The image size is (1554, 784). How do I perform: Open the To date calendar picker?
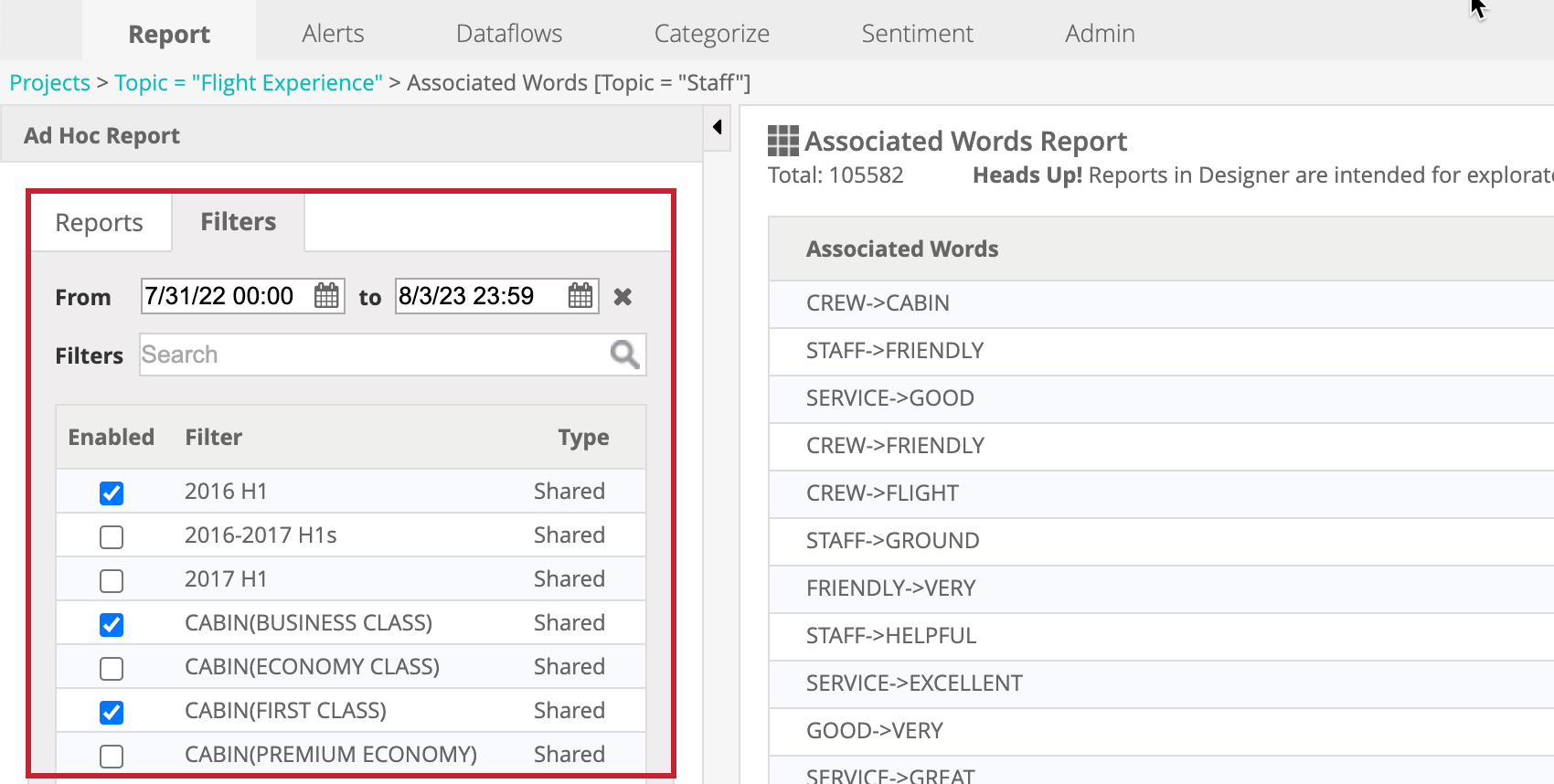coord(580,296)
